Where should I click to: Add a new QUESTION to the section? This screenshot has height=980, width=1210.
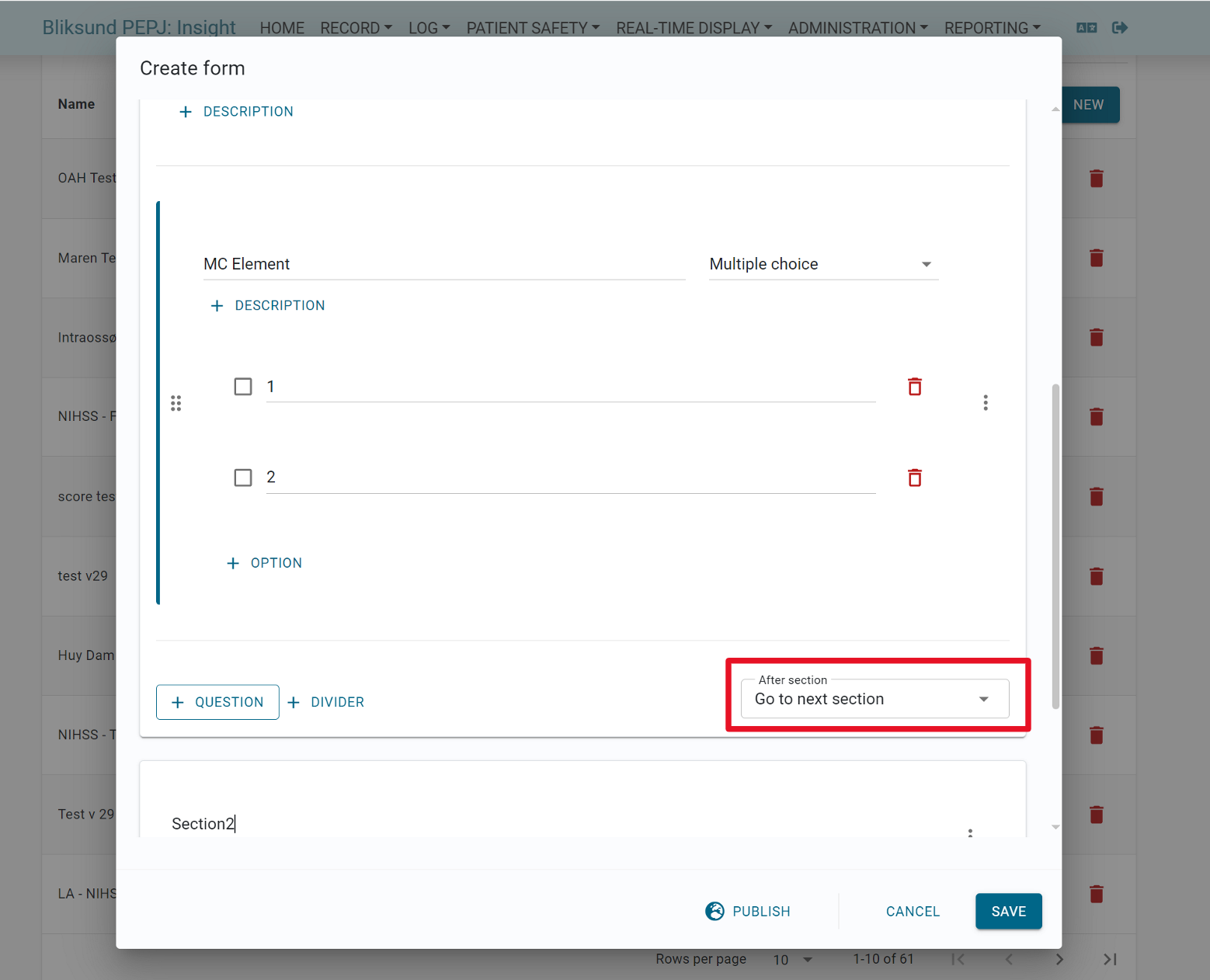pos(217,702)
